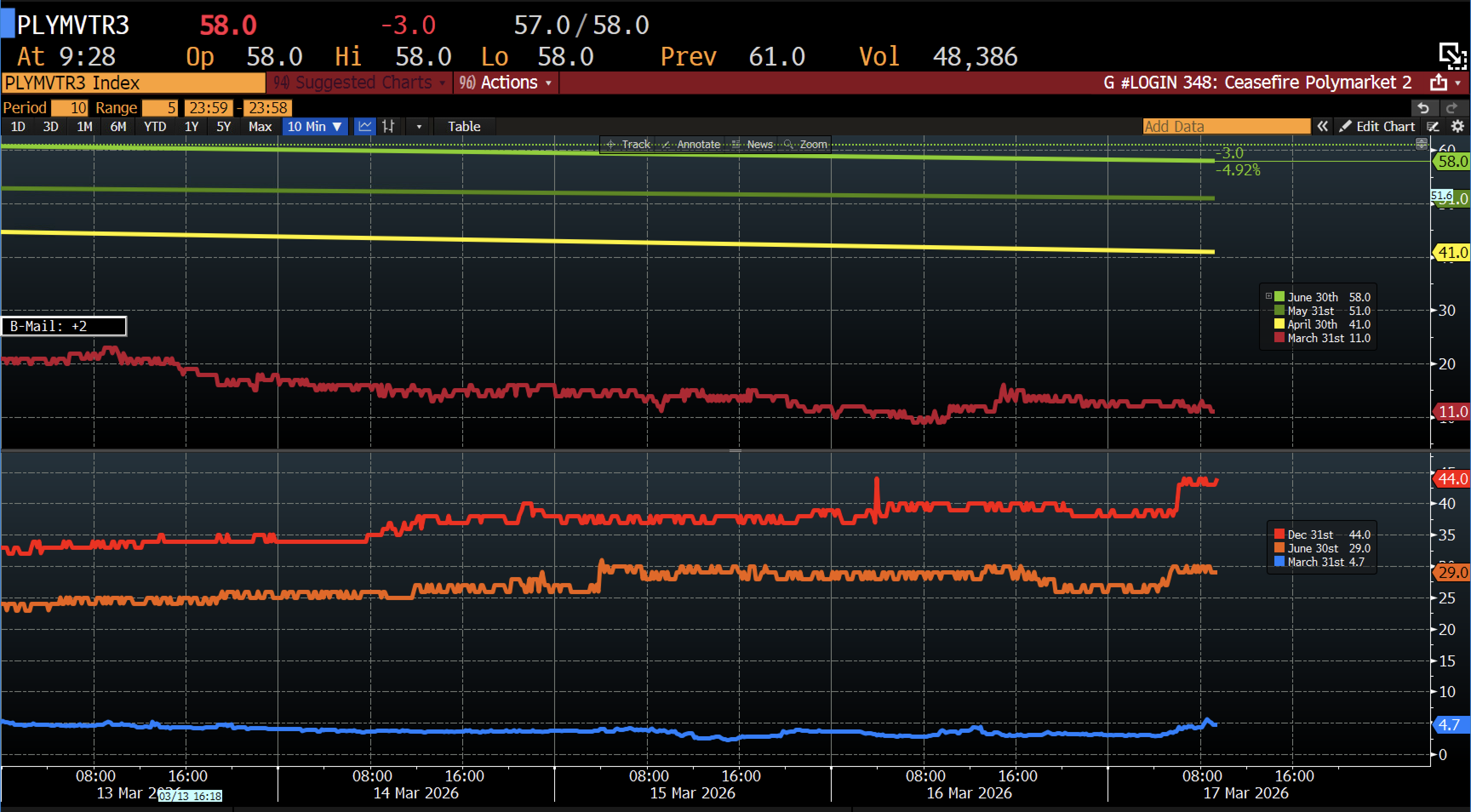Click the annotation checklist pencil icon

[x=1433, y=126]
